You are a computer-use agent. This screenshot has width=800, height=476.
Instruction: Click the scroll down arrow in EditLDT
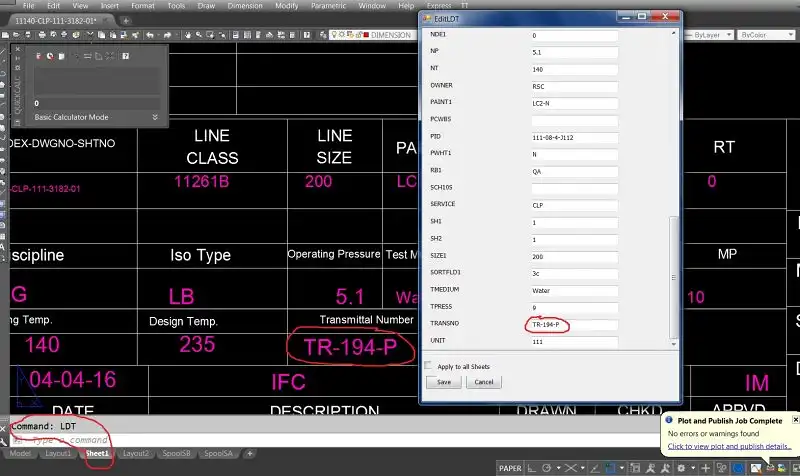tap(673, 344)
